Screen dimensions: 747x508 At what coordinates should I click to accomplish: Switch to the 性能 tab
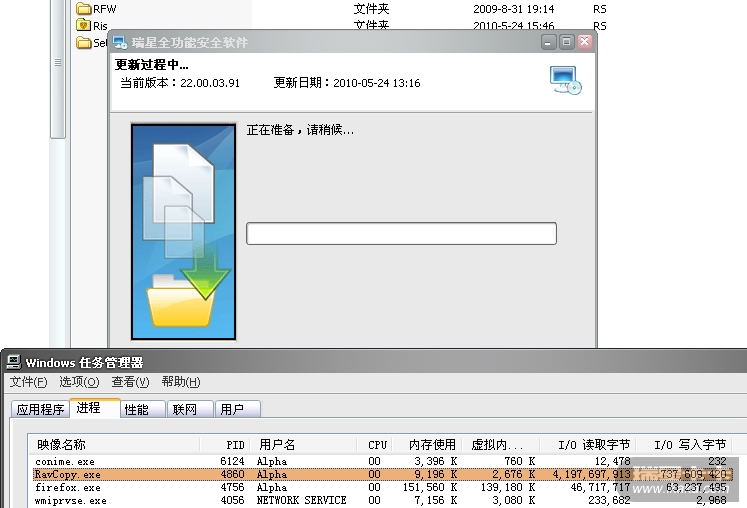142,409
